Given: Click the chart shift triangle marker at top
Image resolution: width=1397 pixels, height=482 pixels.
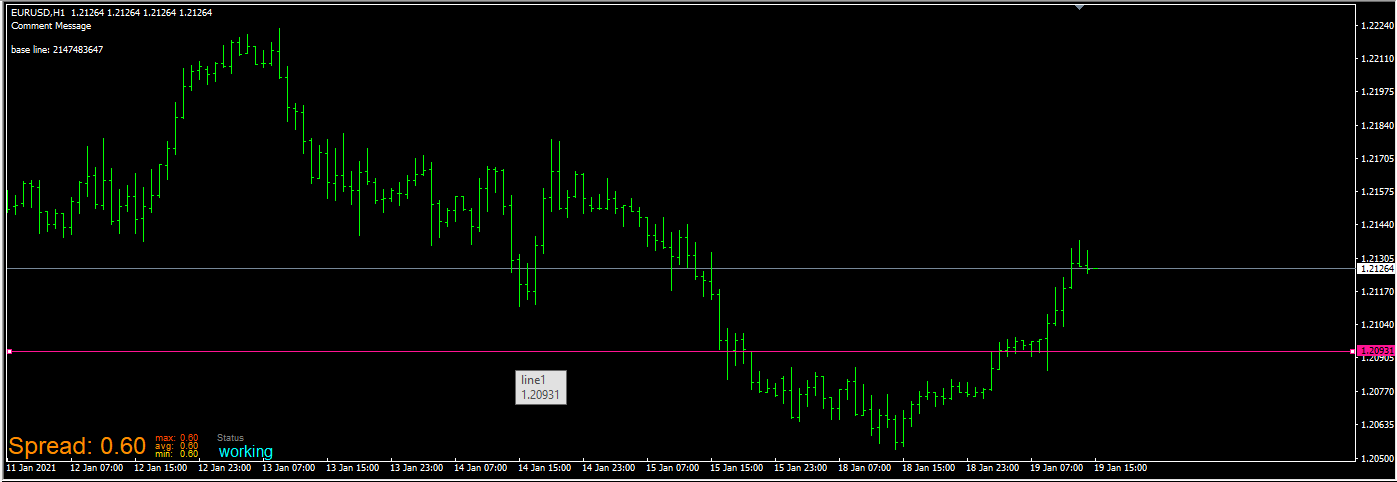Looking at the screenshot, I should tap(1079, 7).
